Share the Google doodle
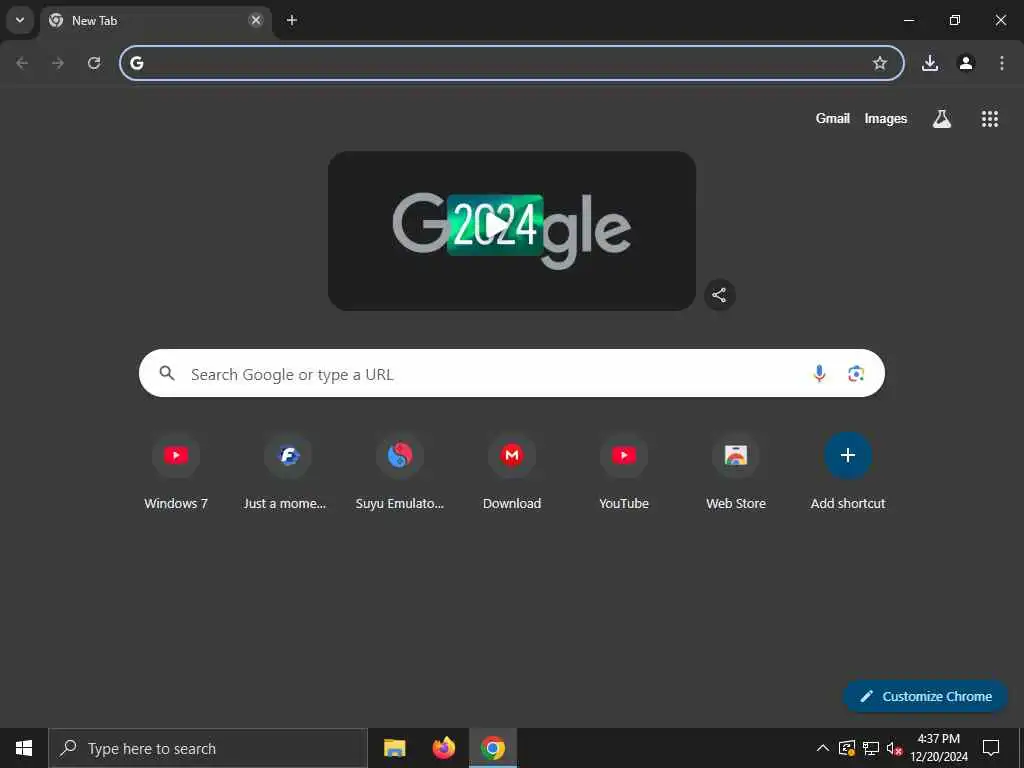Image resolution: width=1024 pixels, height=768 pixels. point(720,295)
